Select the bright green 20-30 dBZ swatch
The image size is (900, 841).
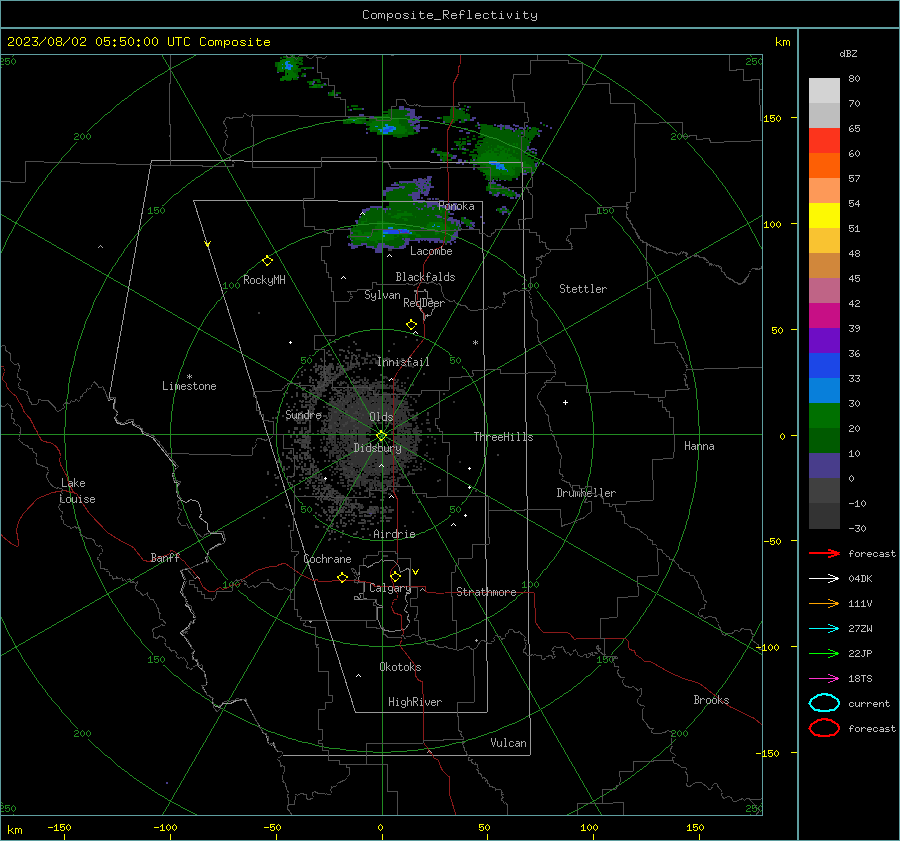(824, 416)
